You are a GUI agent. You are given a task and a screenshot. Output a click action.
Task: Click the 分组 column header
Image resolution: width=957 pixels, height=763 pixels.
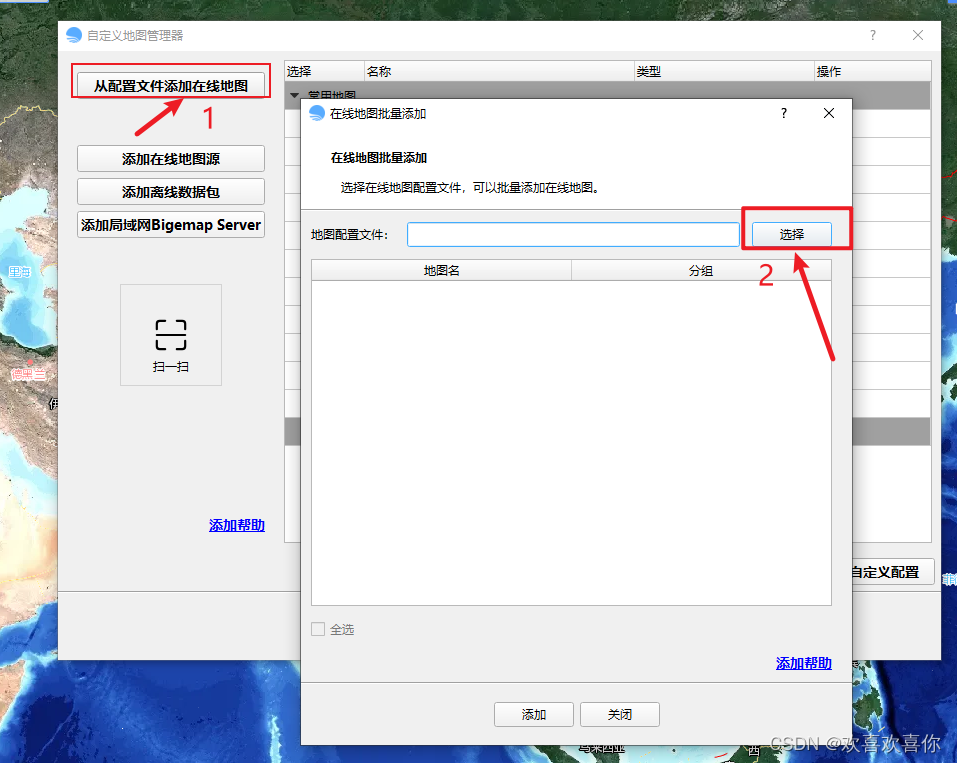click(x=701, y=270)
